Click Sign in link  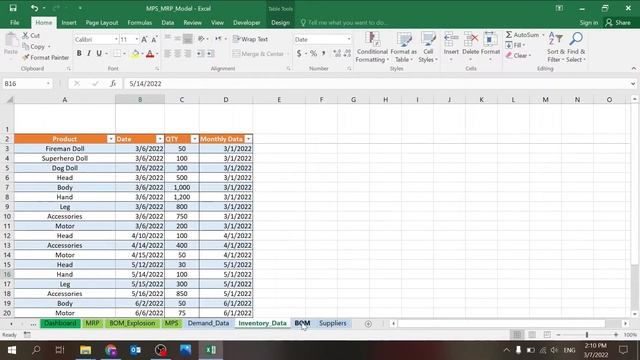[x=589, y=22]
